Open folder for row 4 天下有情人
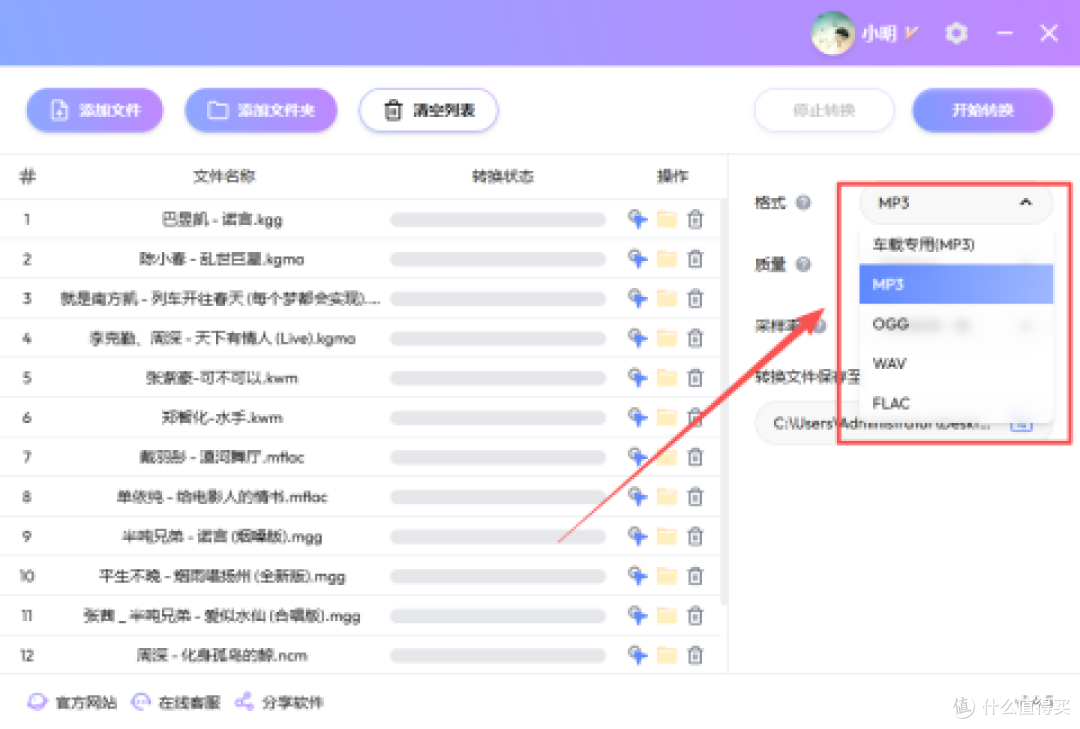Viewport: 1080px width, 729px height. 666,338
